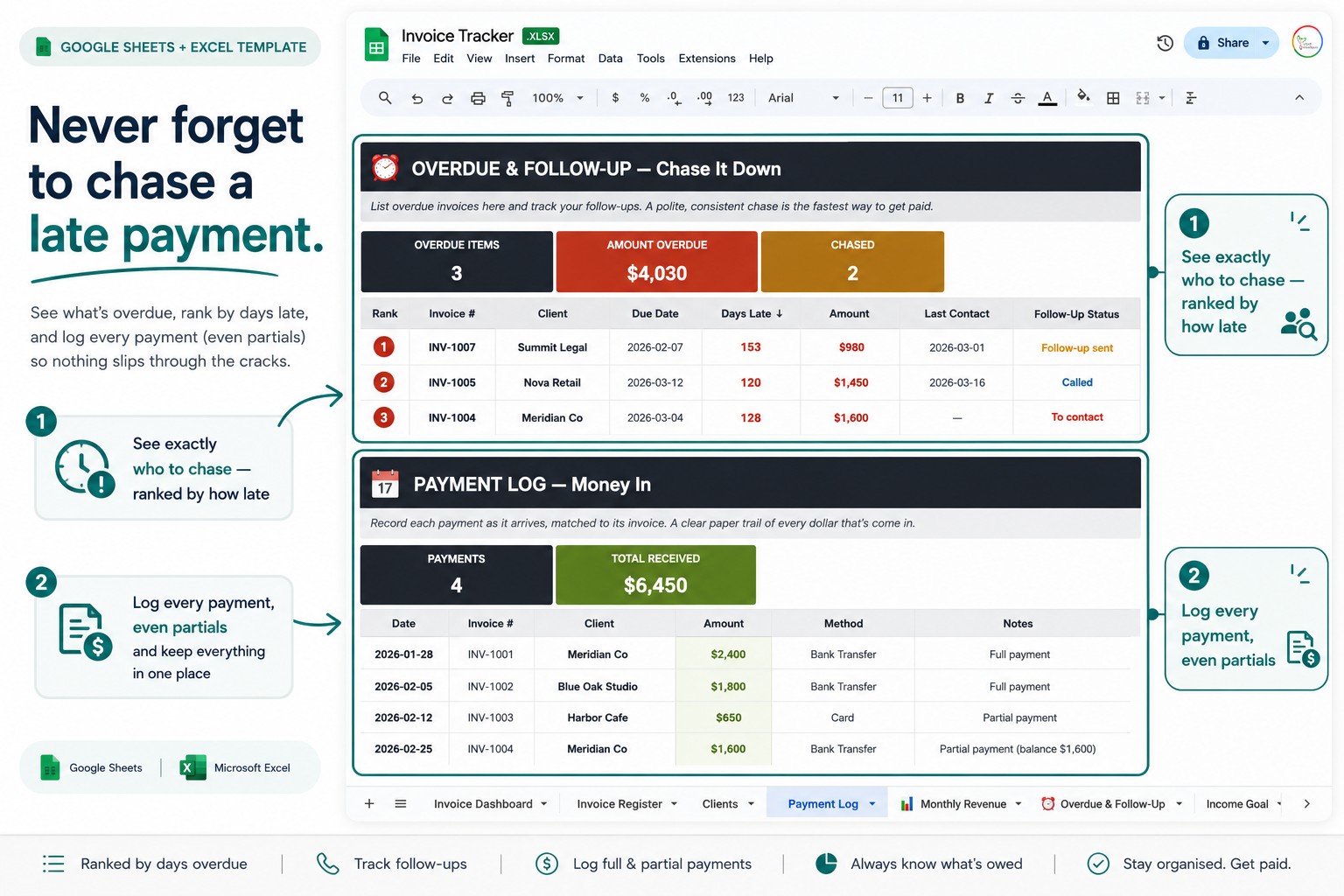Increase decimal places
Image resolution: width=1344 pixels, height=896 pixels.
click(x=704, y=98)
